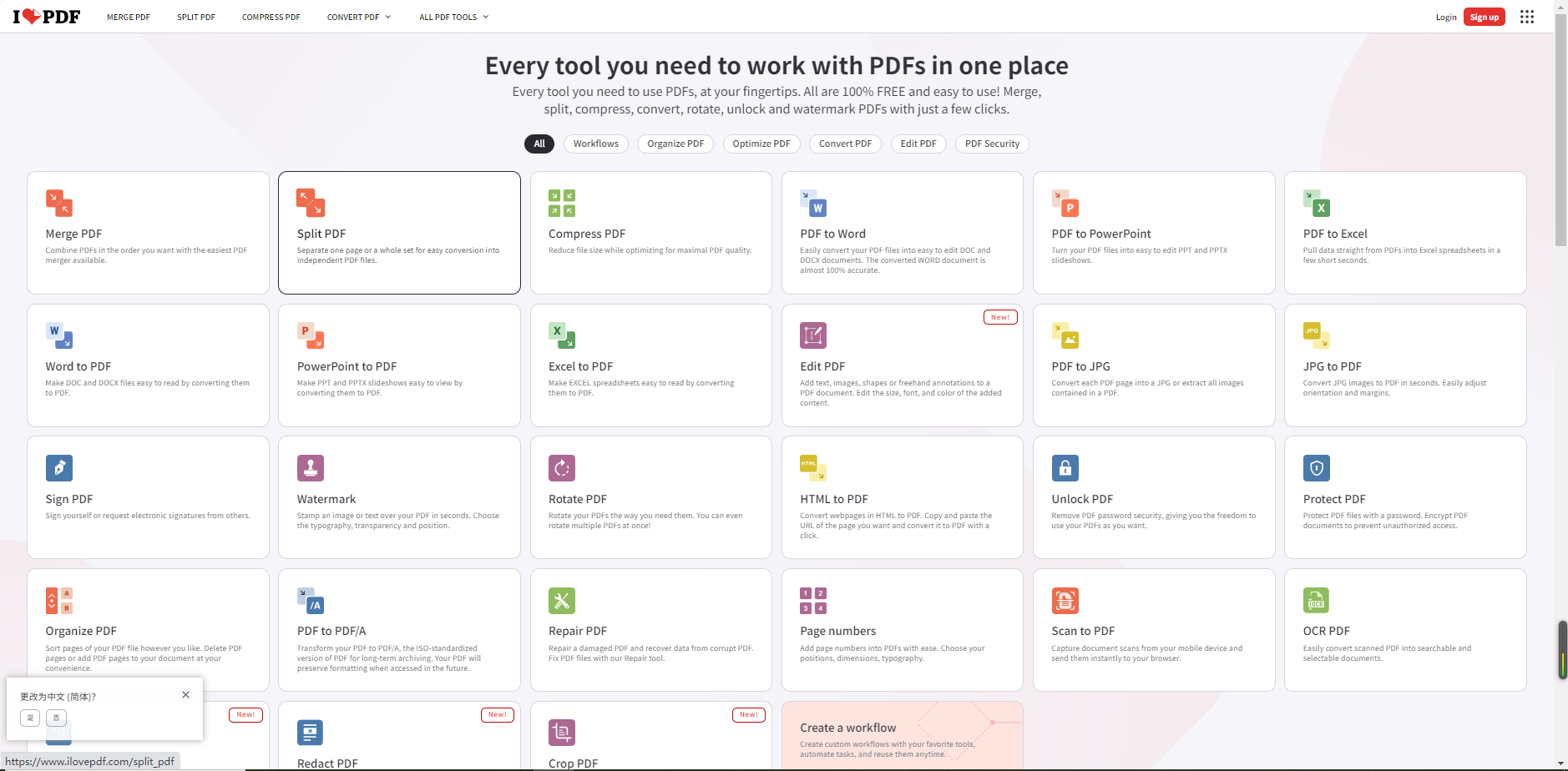
Task: Select the Organize PDF filter tab
Action: [675, 144]
